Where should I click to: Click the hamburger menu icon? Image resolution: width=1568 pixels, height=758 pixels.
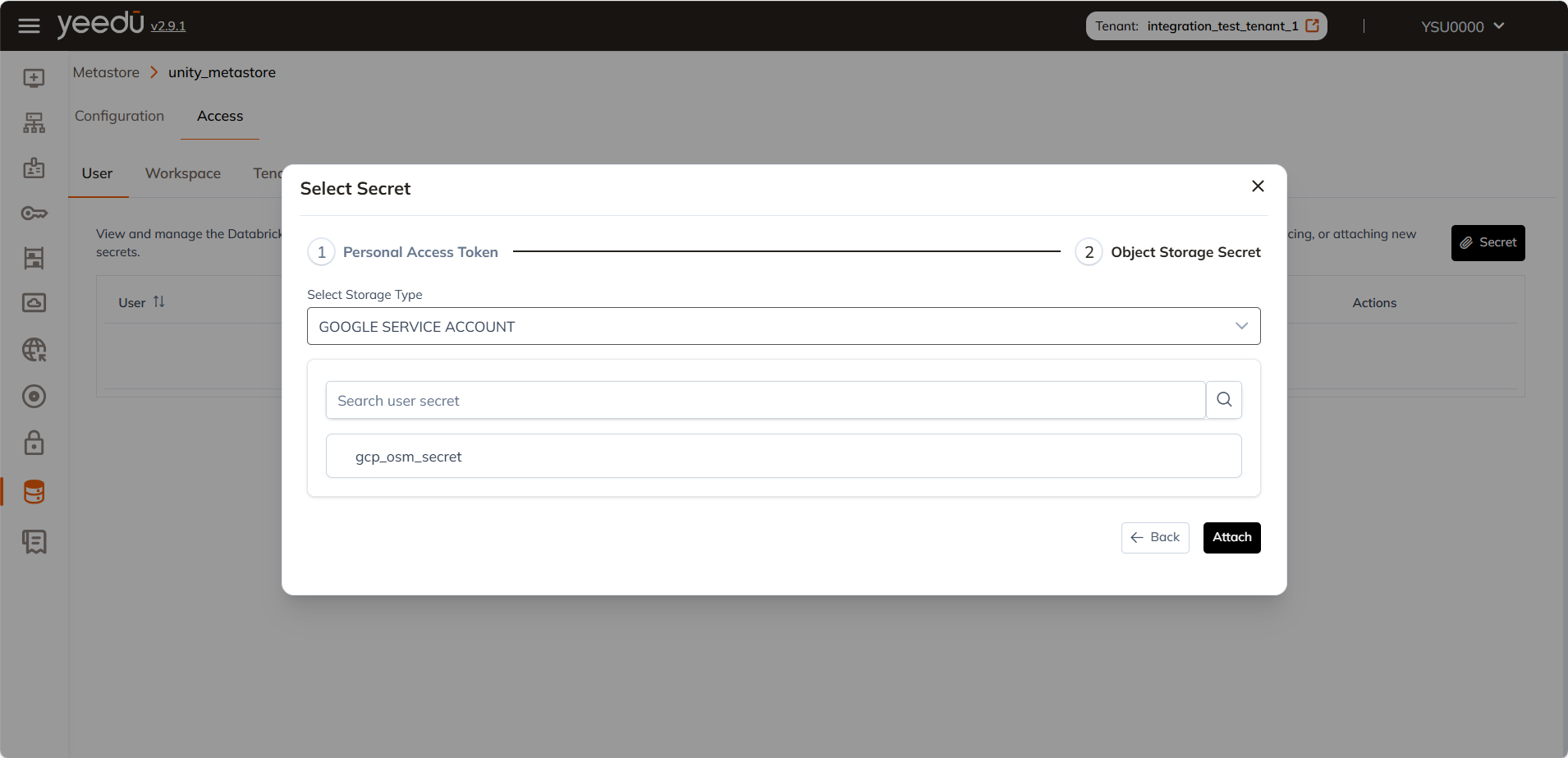[29, 26]
